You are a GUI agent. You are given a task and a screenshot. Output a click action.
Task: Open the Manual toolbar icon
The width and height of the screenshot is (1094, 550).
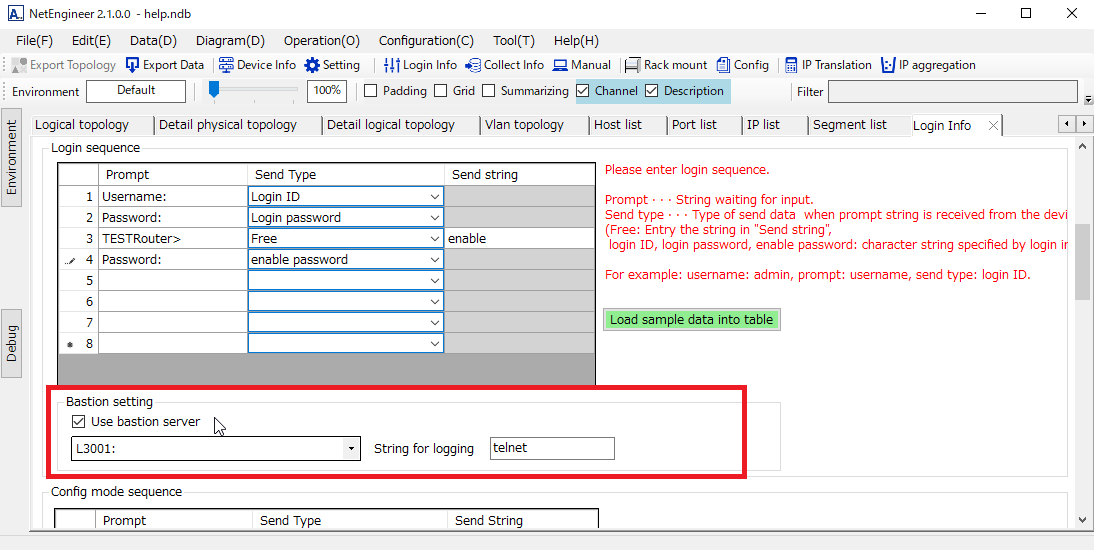(560, 65)
